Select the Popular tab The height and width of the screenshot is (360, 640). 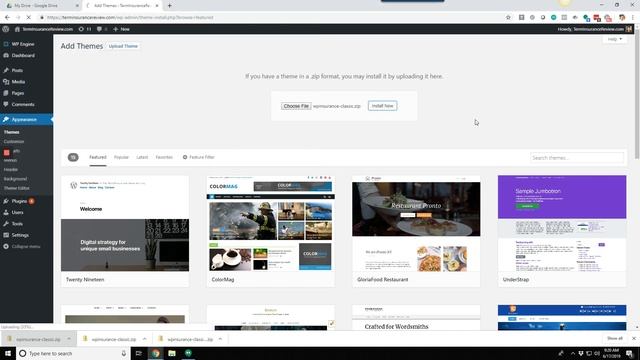point(121,157)
